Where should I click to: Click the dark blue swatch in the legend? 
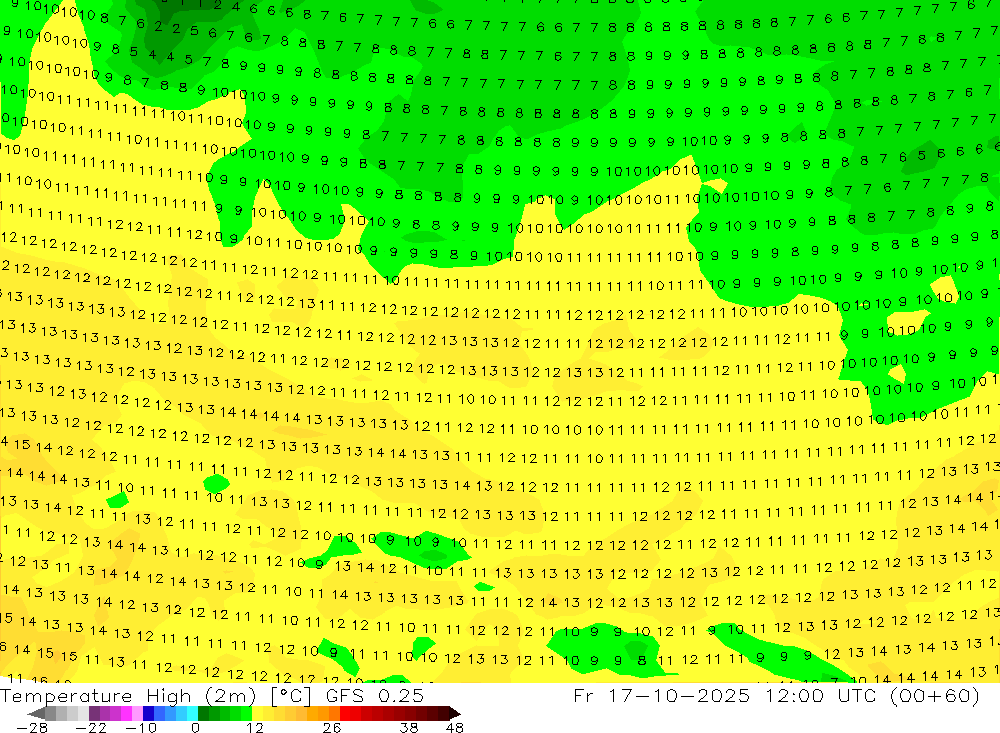(x=148, y=713)
